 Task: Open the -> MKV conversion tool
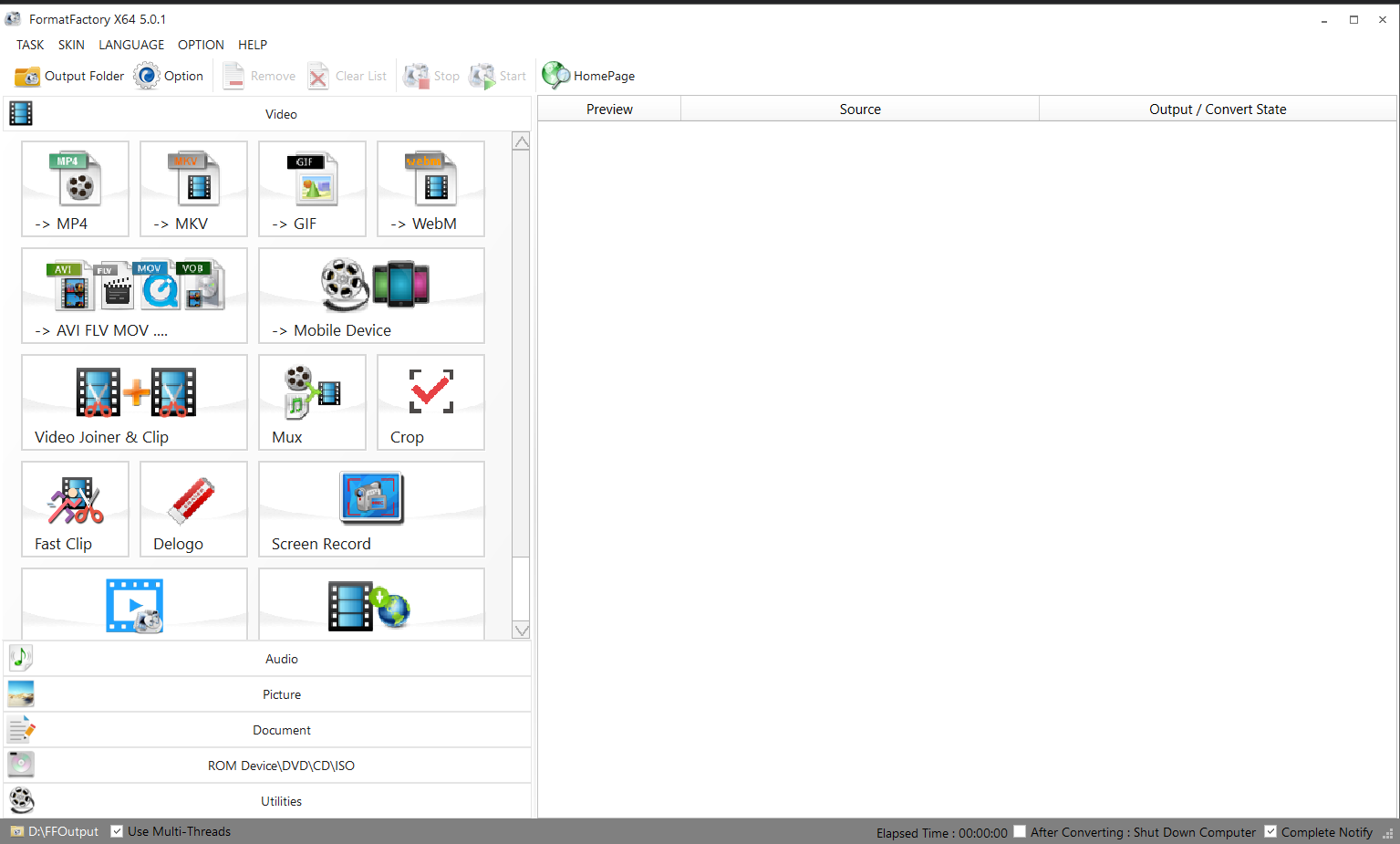(x=193, y=189)
